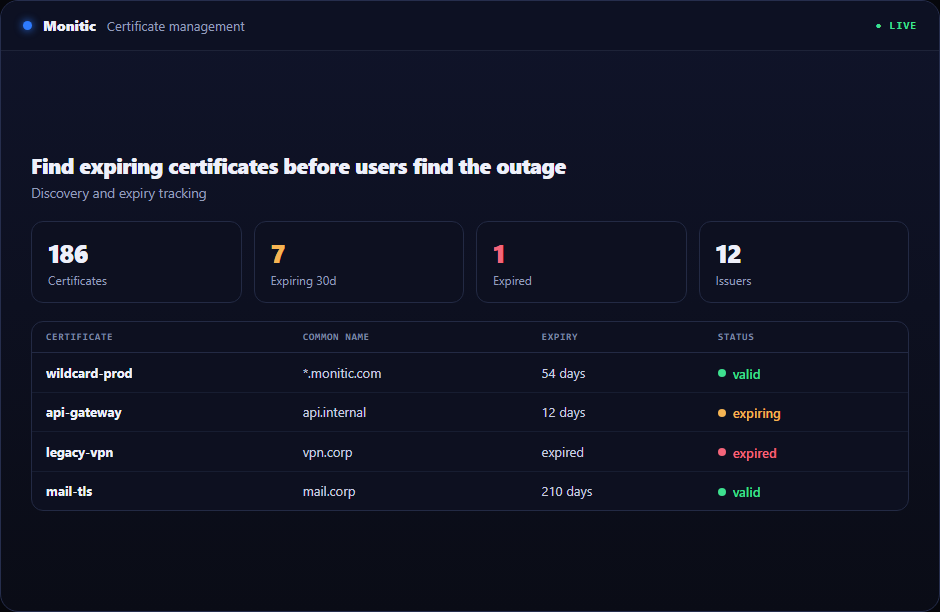Click the blue Monitic logo dot
The image size is (940, 612).
click(x=27, y=26)
